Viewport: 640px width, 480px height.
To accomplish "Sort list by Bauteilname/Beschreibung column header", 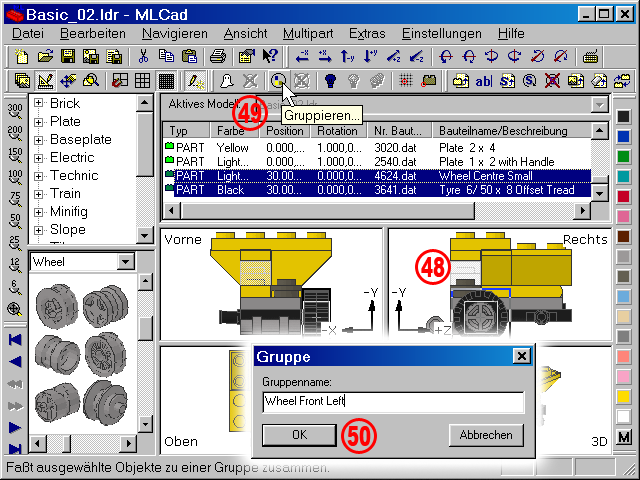I will 511,131.
